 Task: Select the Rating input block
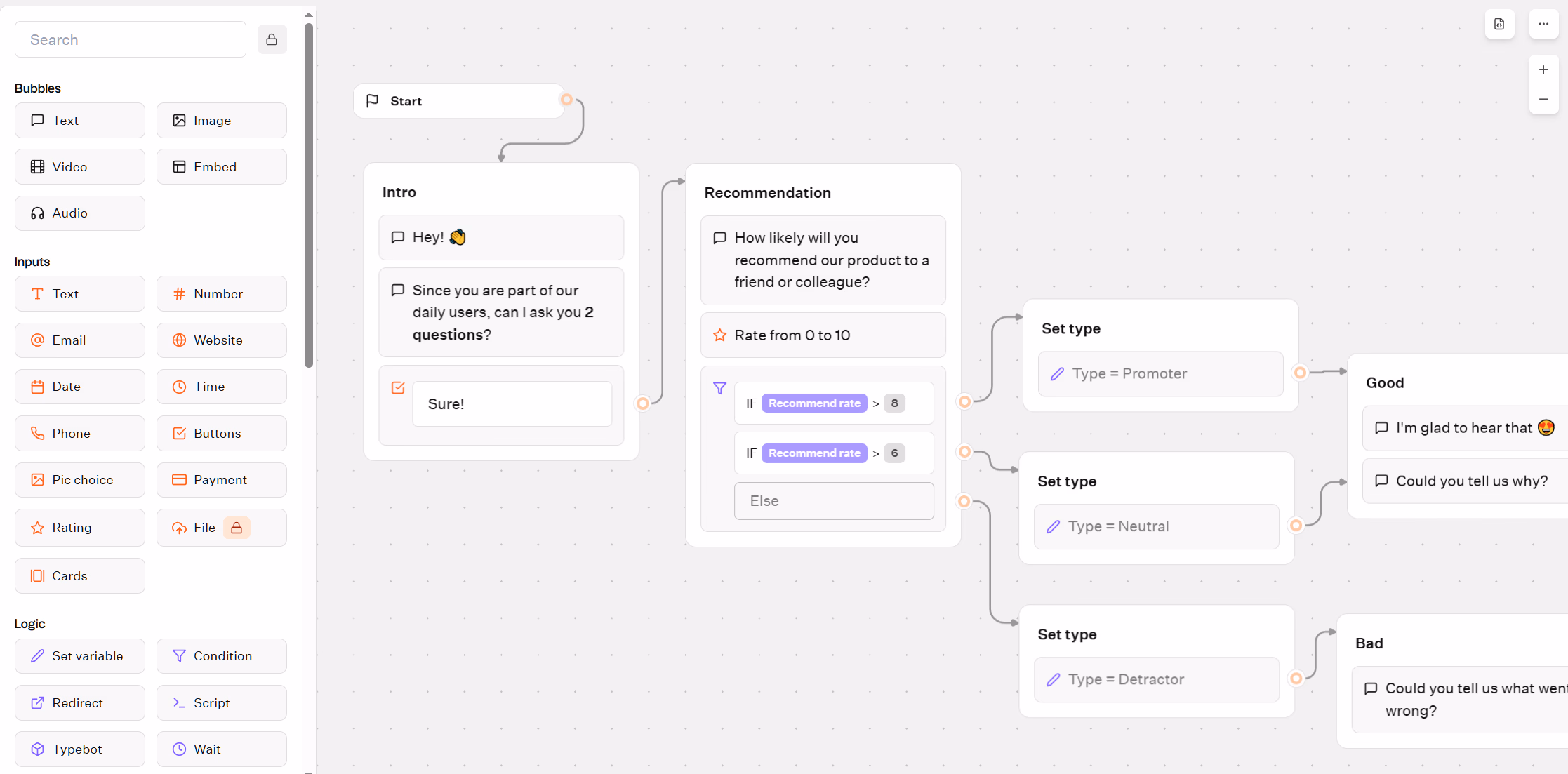pos(80,528)
